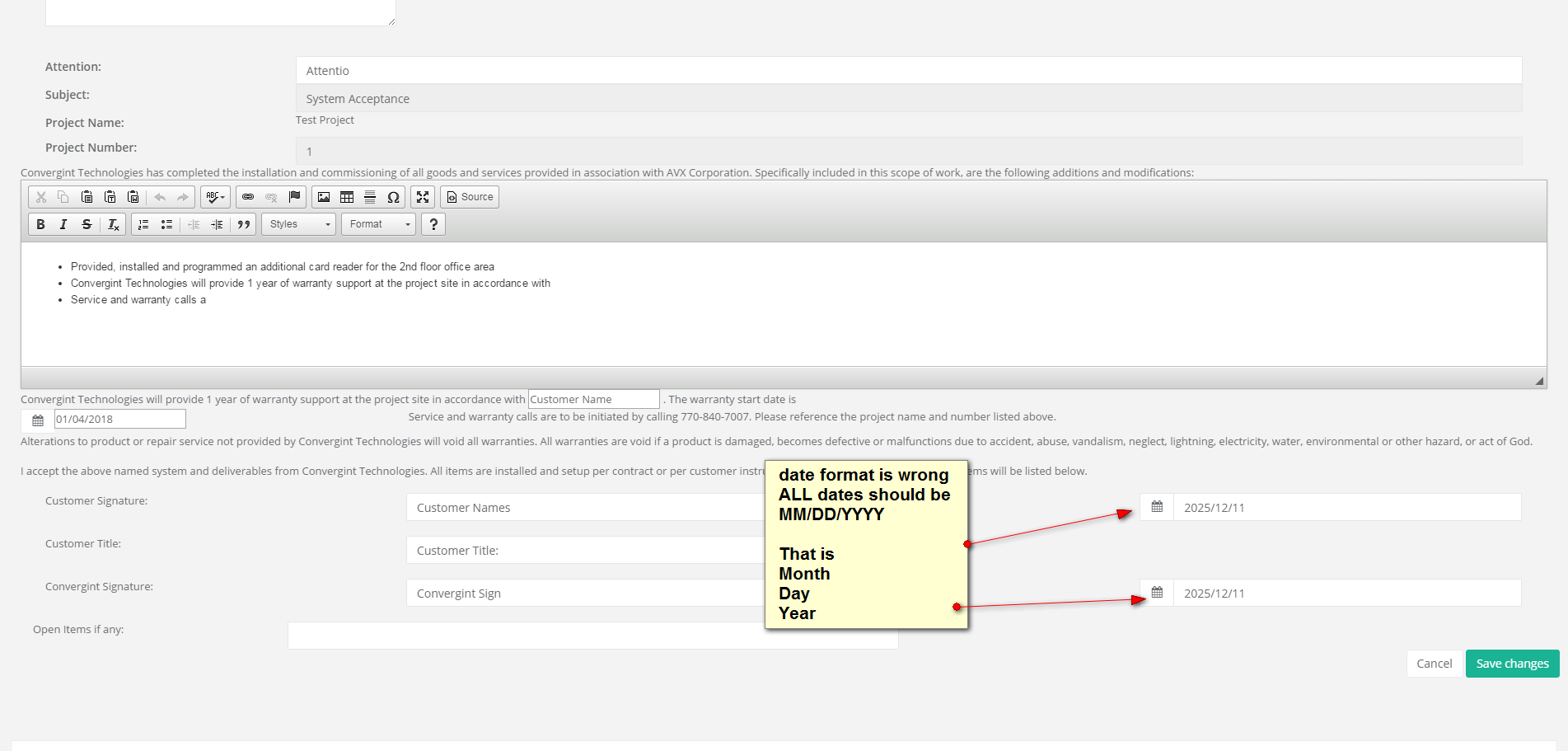The image size is (1568, 751).
Task: Increase indent of the paragraph
Action: (217, 224)
